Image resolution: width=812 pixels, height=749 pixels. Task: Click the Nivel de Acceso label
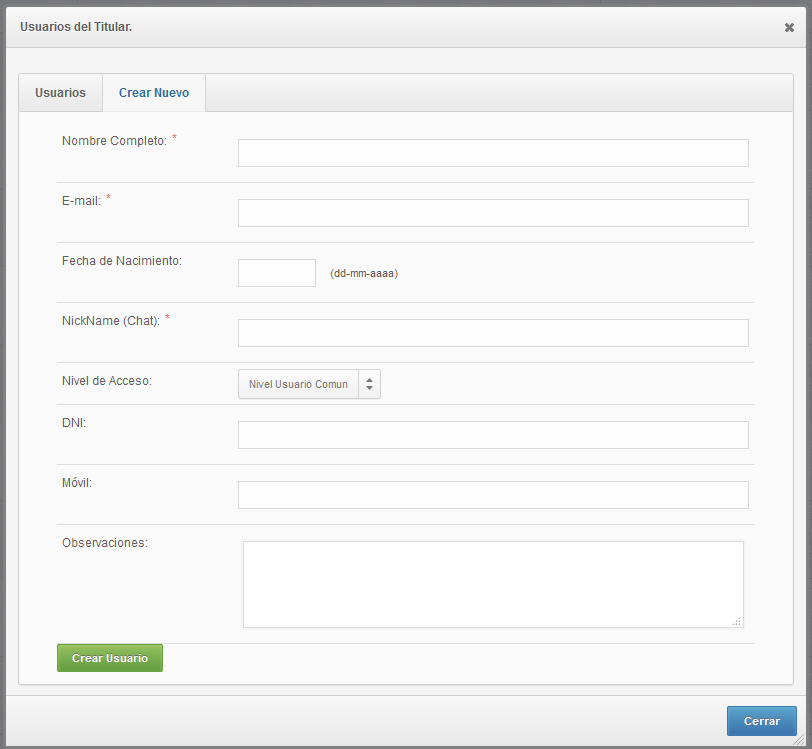point(107,381)
